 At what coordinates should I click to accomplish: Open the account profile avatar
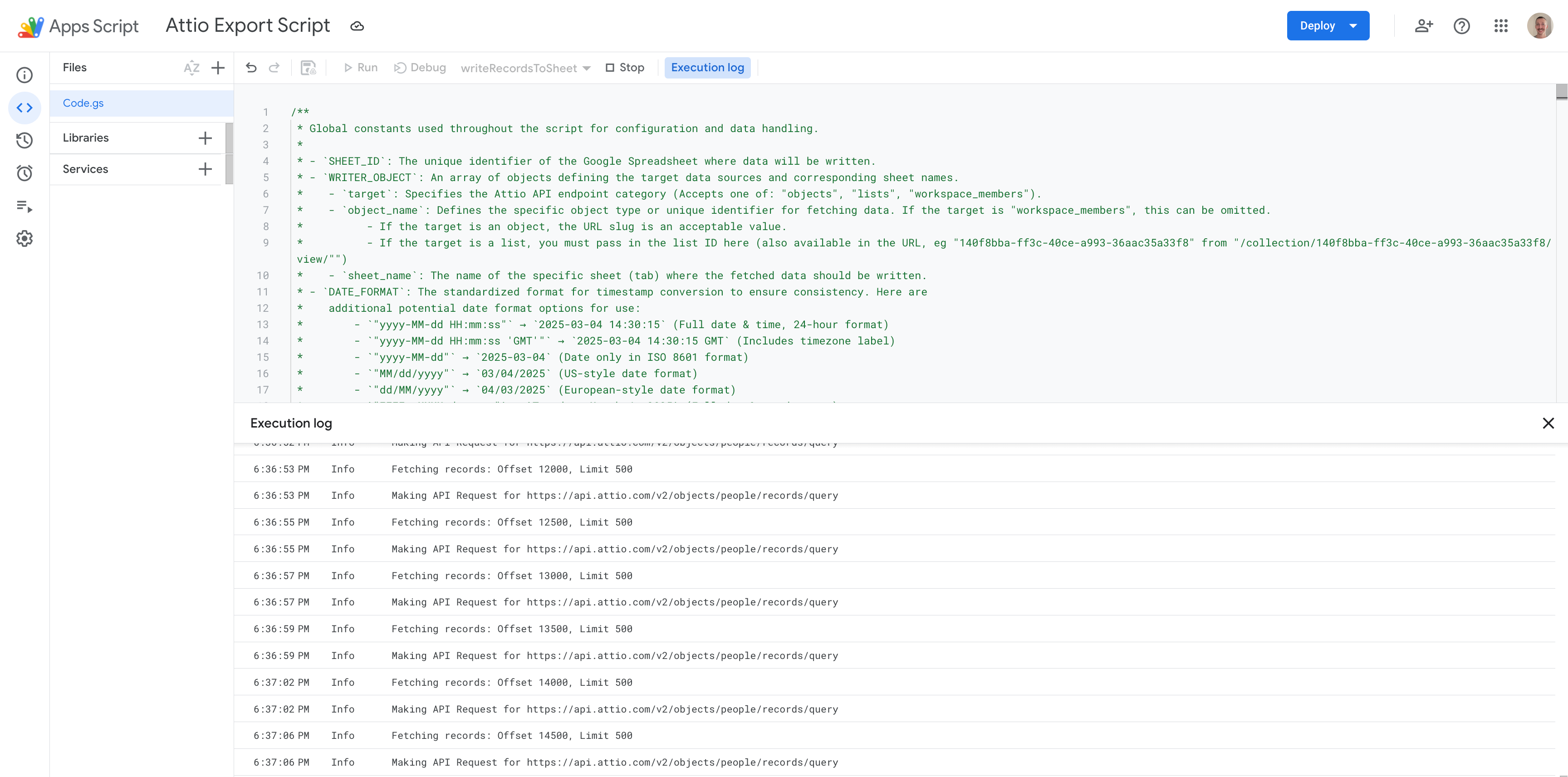click(1540, 26)
